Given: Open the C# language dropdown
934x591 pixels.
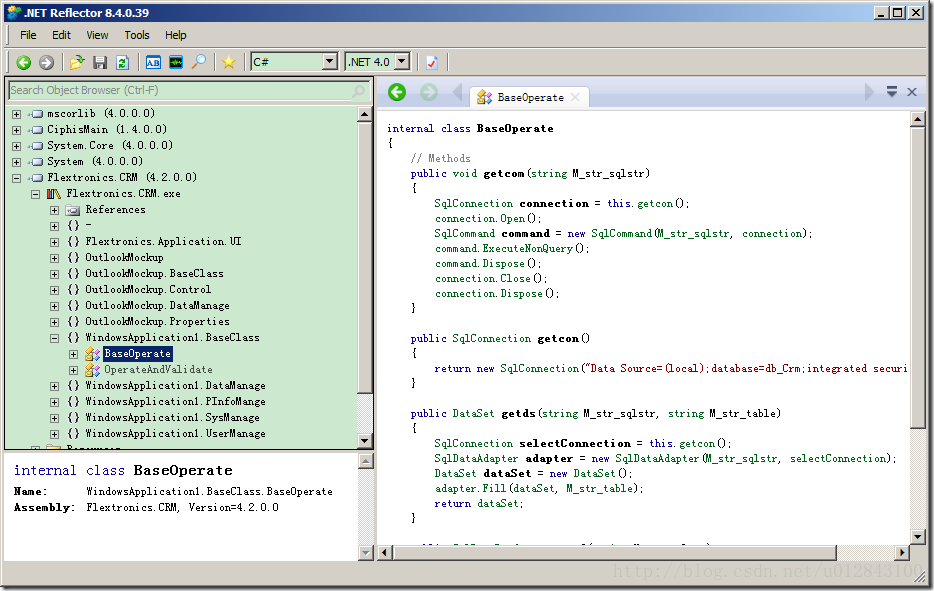Looking at the screenshot, I should (x=329, y=62).
